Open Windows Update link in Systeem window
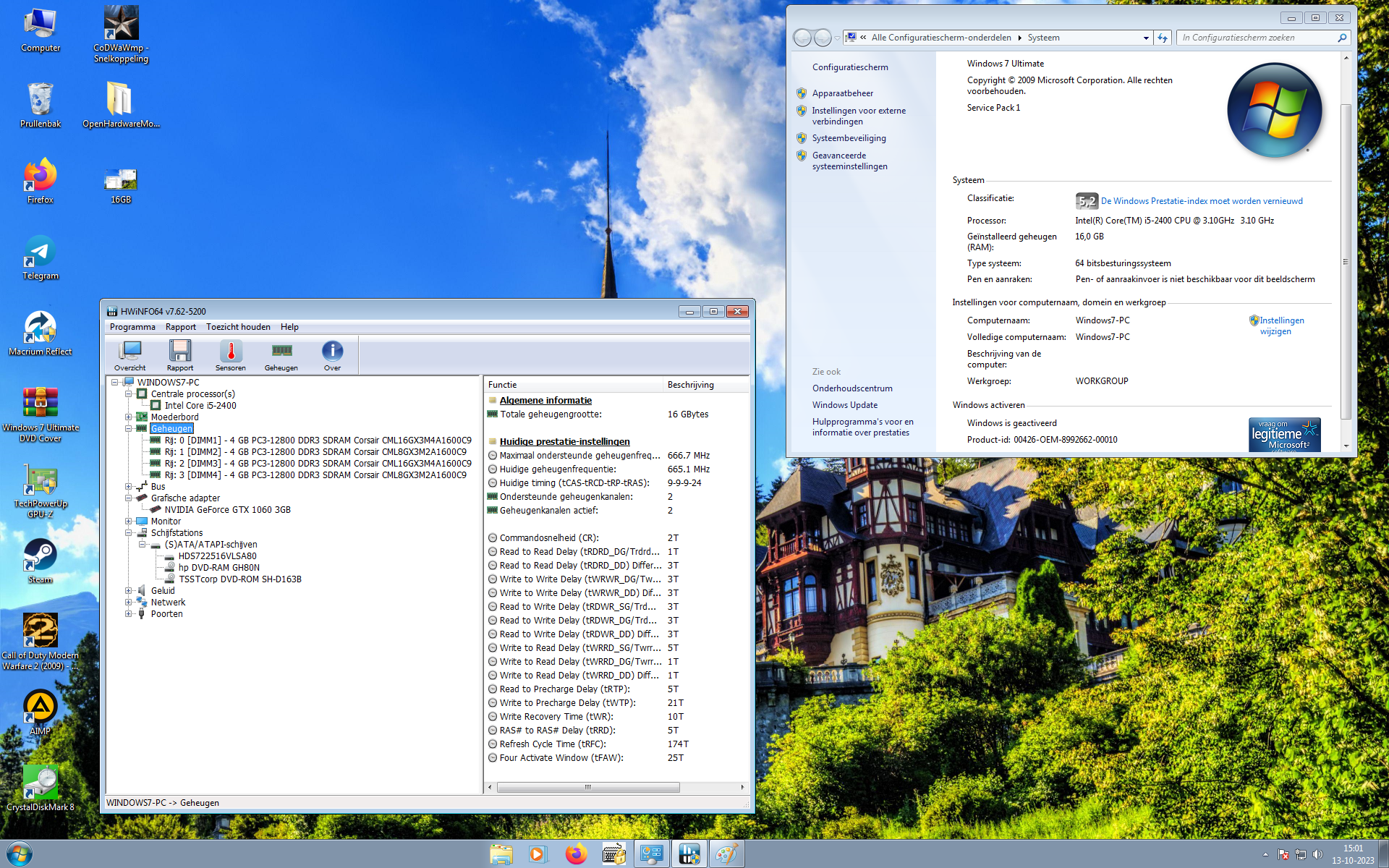The height and width of the screenshot is (868, 1389). 844,405
